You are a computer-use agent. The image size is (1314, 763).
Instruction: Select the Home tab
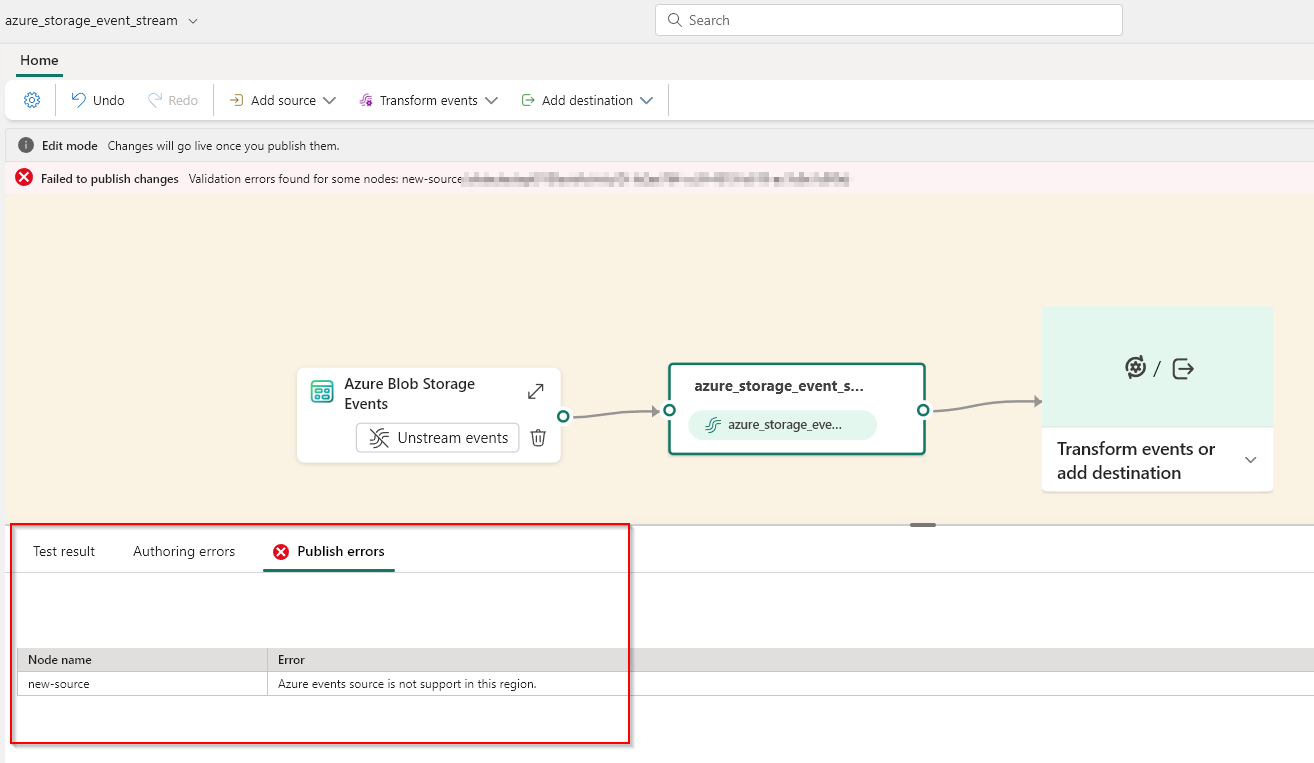pos(39,61)
